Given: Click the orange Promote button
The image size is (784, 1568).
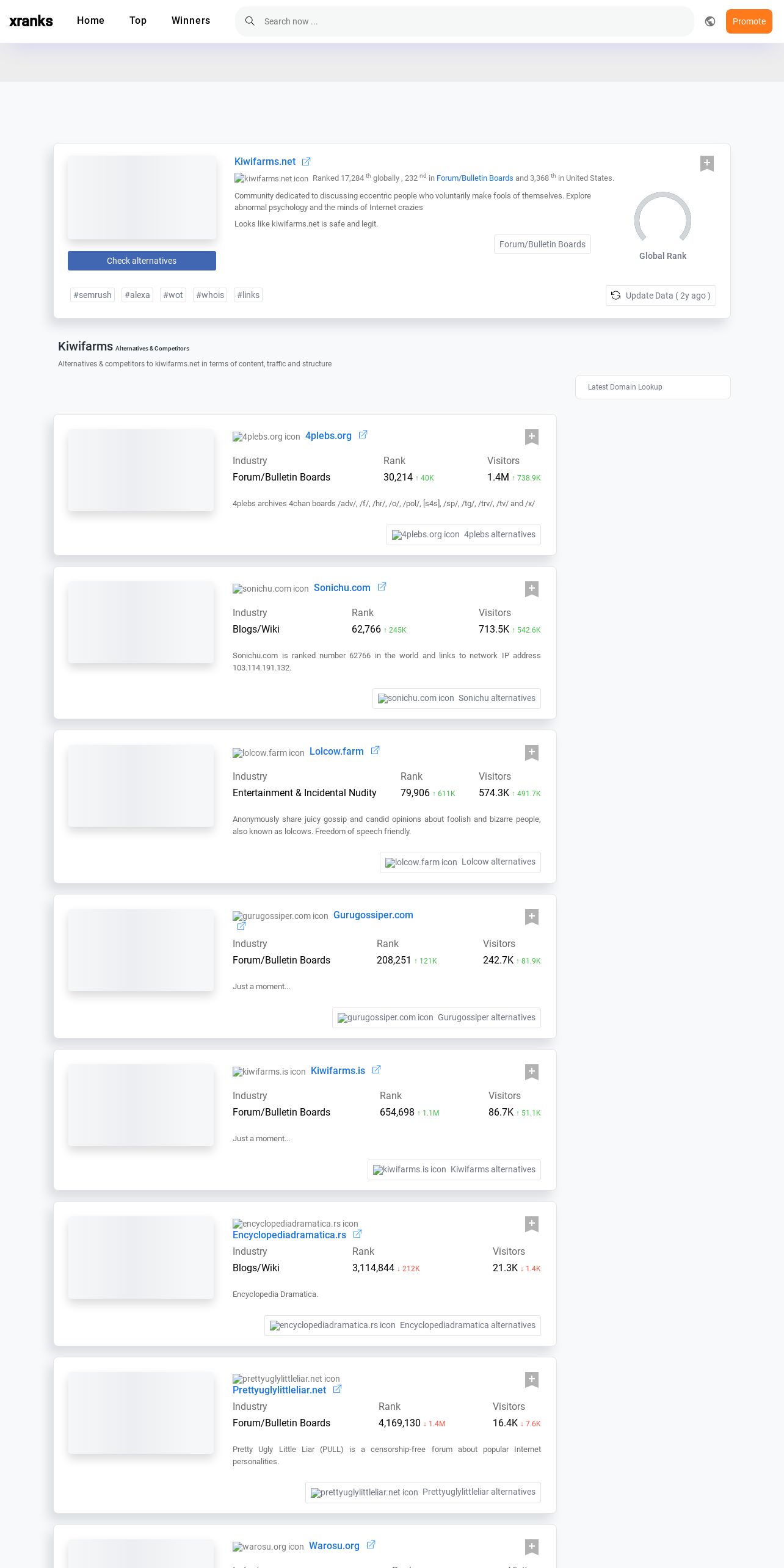Looking at the screenshot, I should click(x=749, y=21).
